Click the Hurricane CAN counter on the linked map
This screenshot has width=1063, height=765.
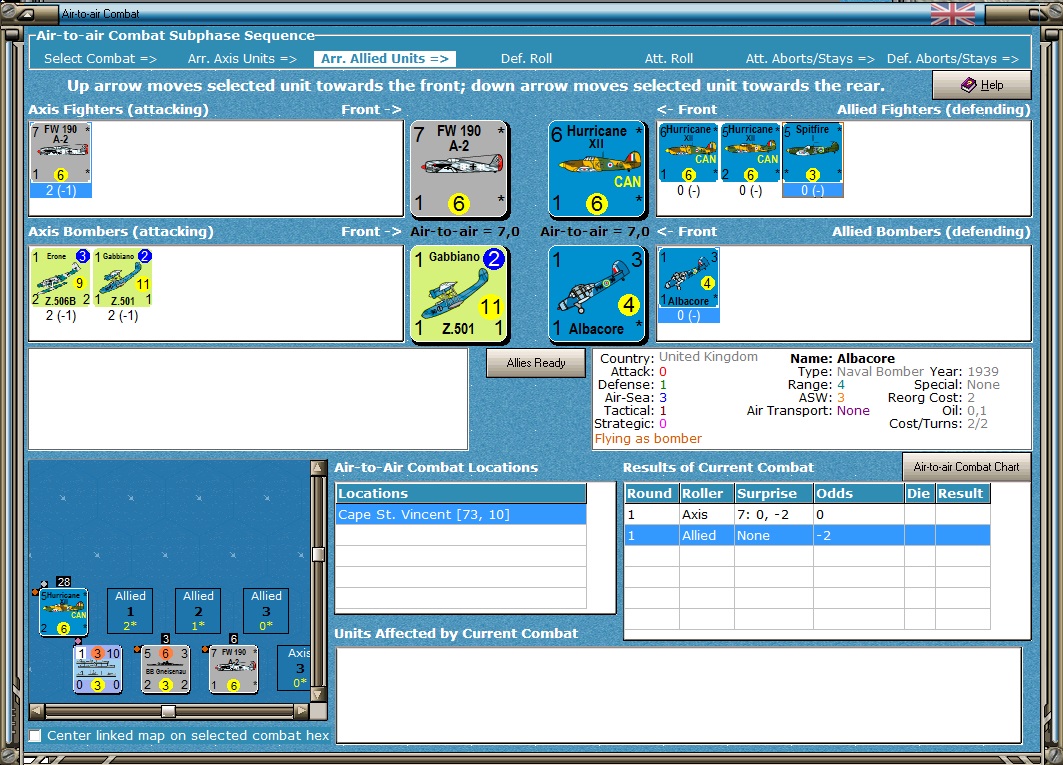[x=64, y=612]
